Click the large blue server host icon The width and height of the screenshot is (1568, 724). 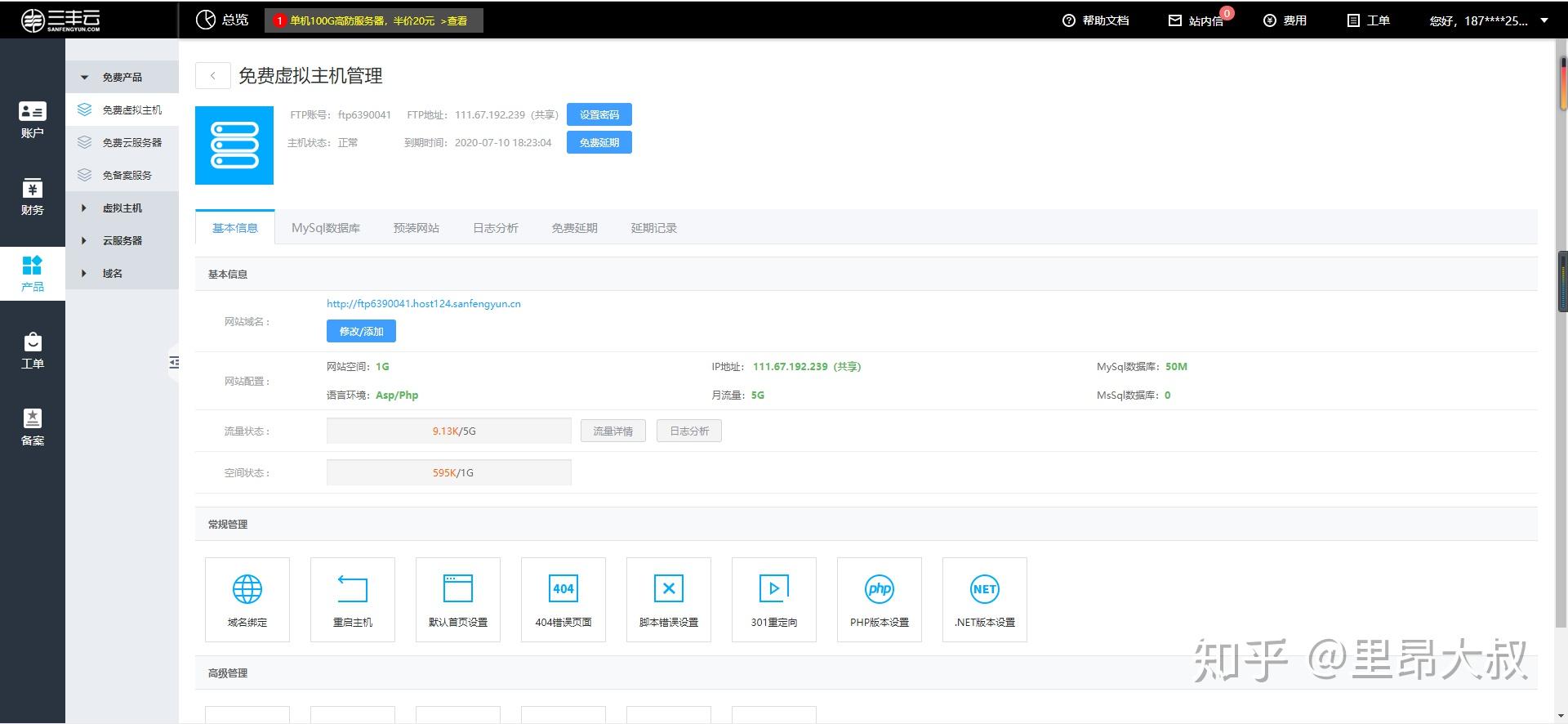point(234,145)
